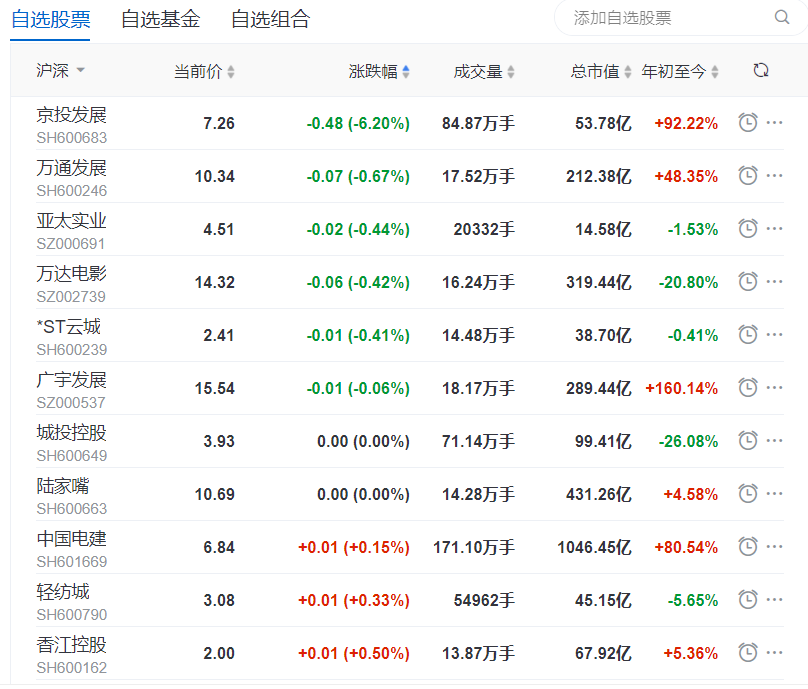The image size is (808, 689).
Task: Click the search magnifier icon
Action: (782, 17)
